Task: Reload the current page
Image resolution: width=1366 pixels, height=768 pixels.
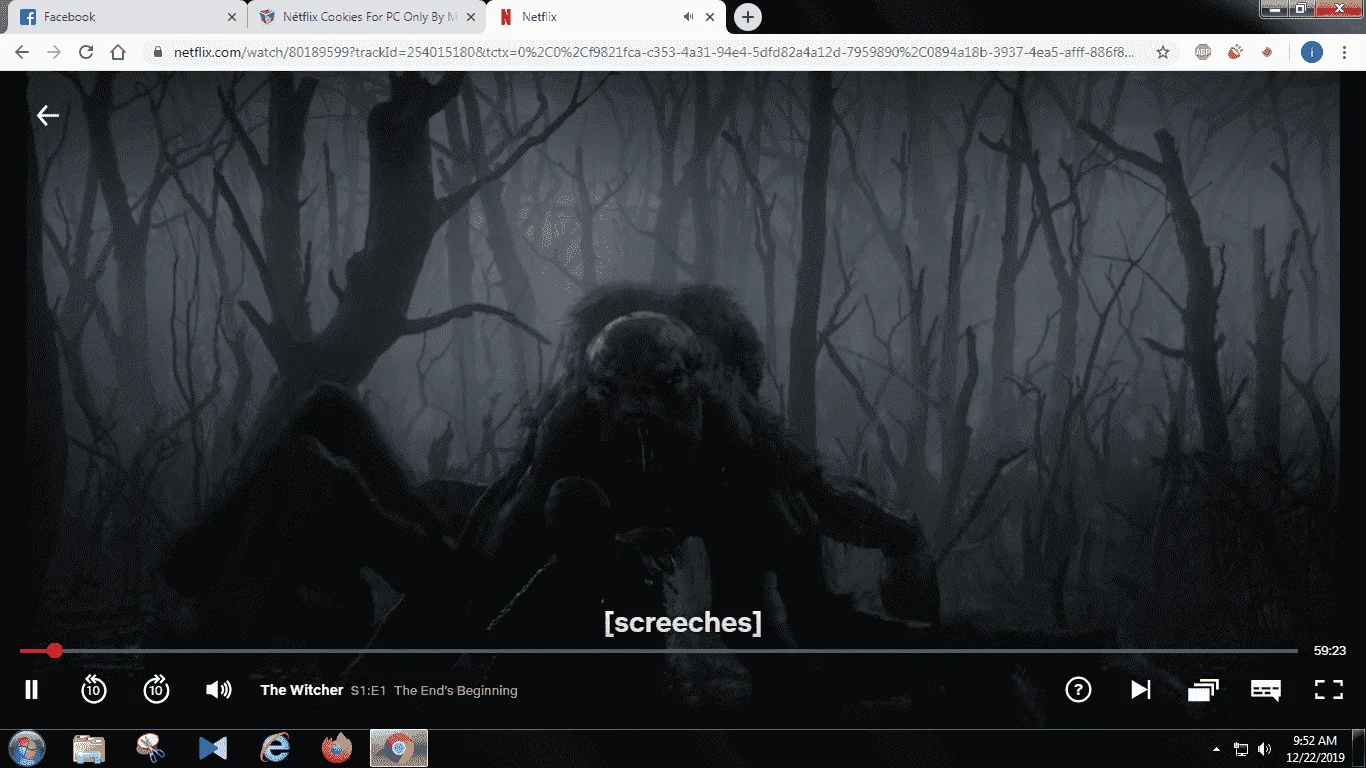Action: point(86,52)
